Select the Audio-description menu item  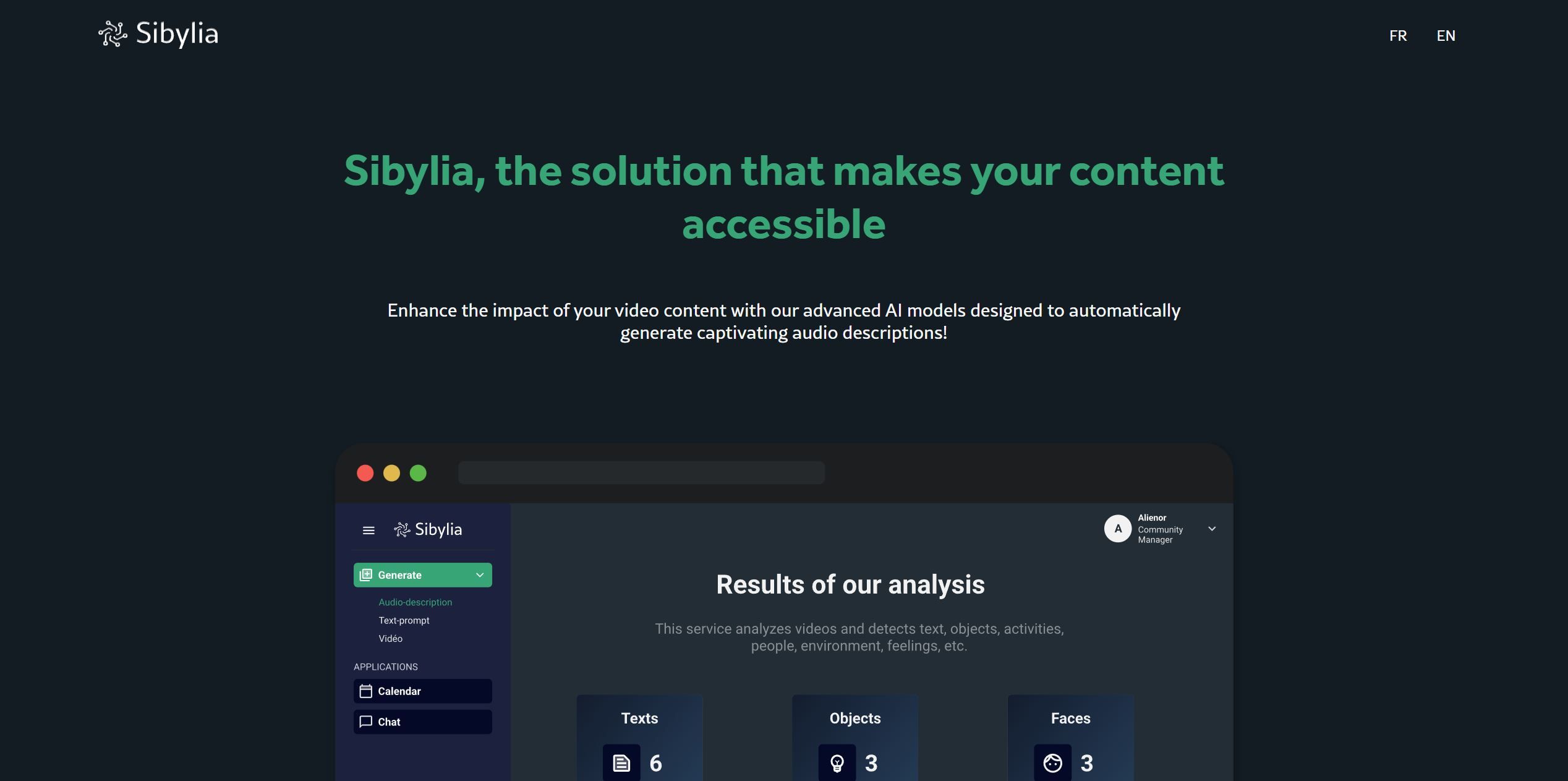pos(414,603)
